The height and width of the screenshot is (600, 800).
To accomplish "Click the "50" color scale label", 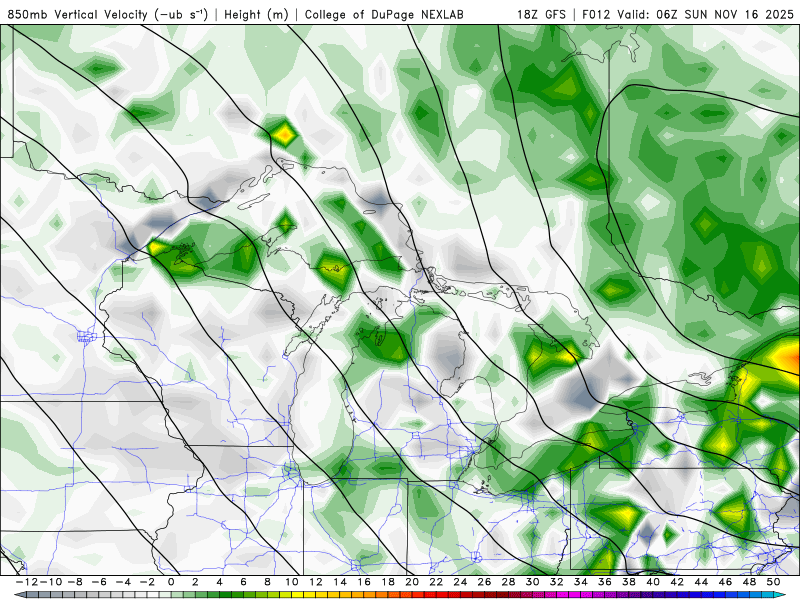I will (x=773, y=582).
